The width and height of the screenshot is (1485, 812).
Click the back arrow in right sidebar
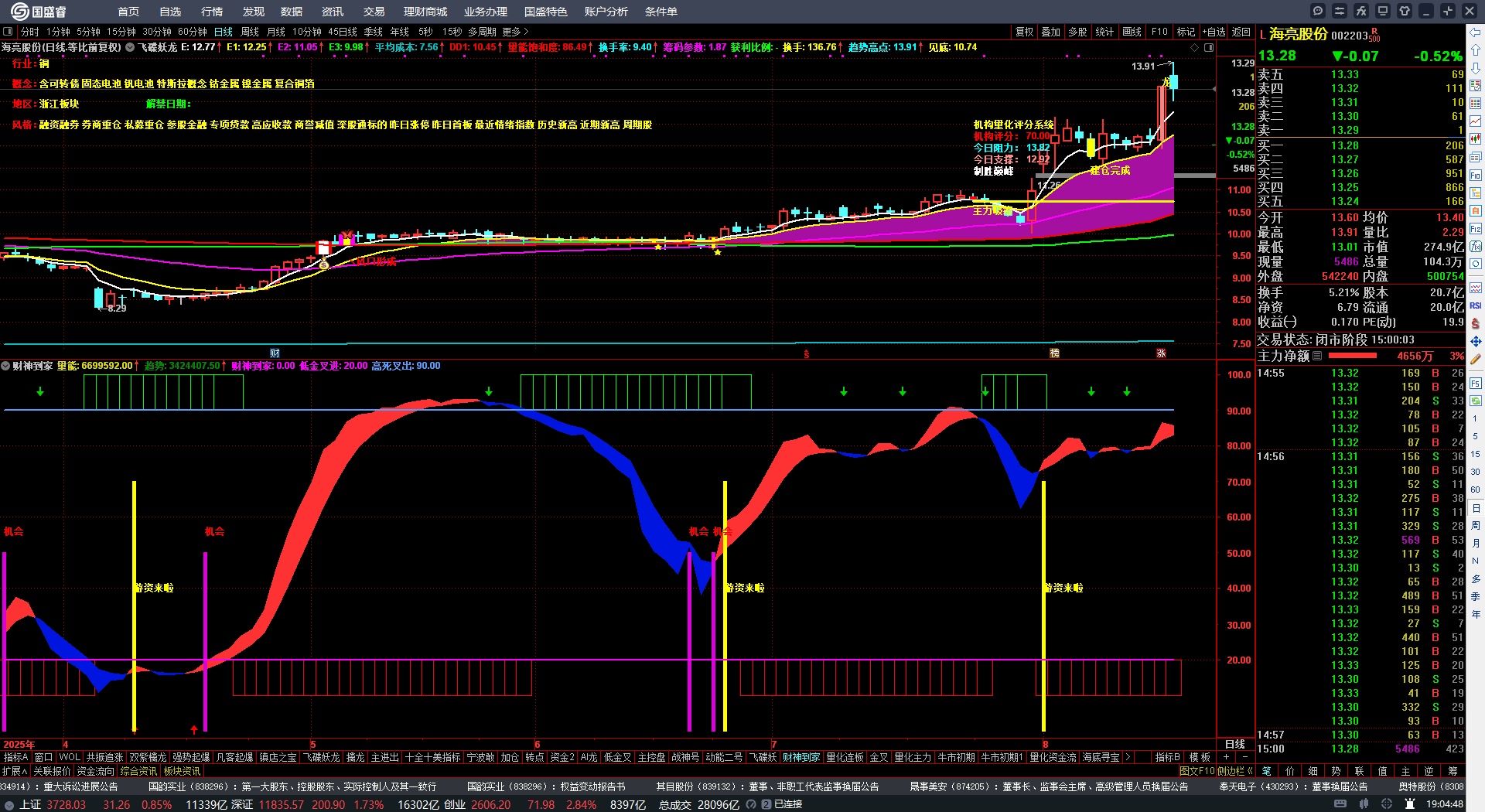click(x=1476, y=32)
